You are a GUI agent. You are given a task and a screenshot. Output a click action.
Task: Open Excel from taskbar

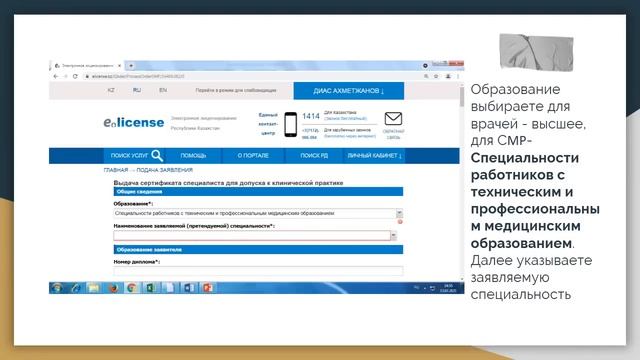[x=150, y=288]
